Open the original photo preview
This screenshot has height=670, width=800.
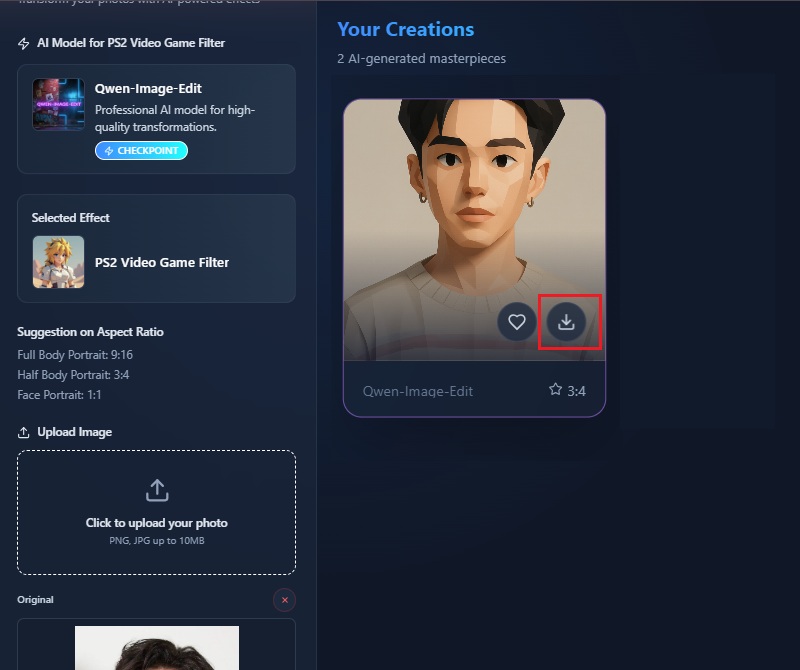click(157, 648)
